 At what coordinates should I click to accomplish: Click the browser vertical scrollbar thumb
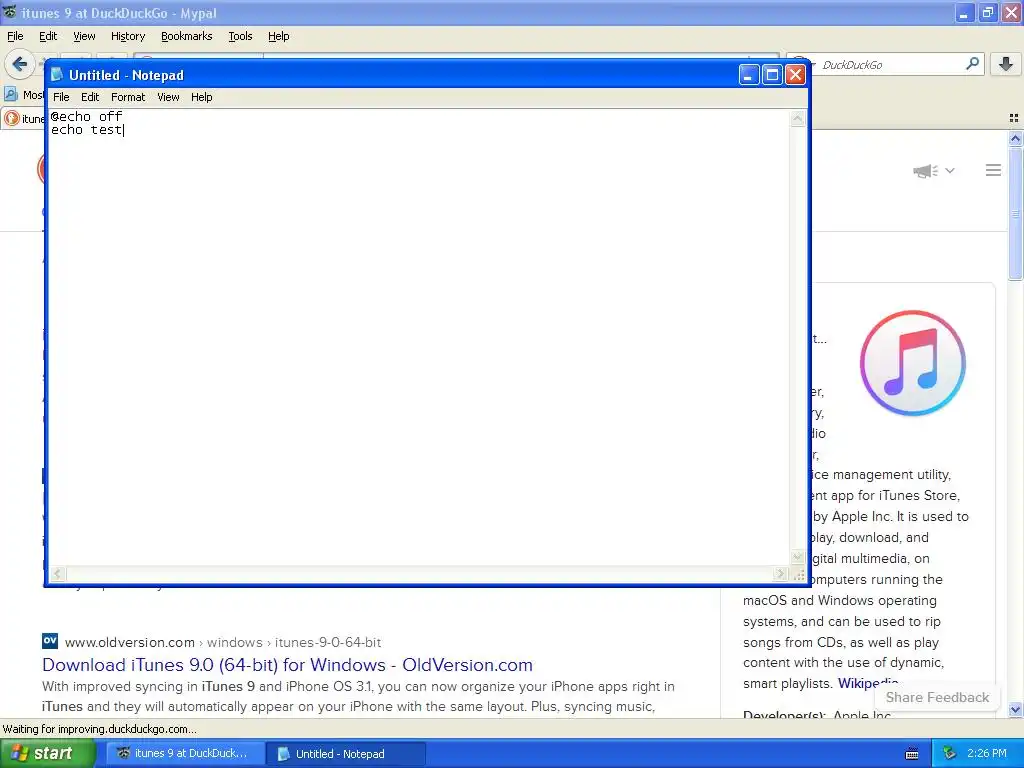pos(1016,214)
